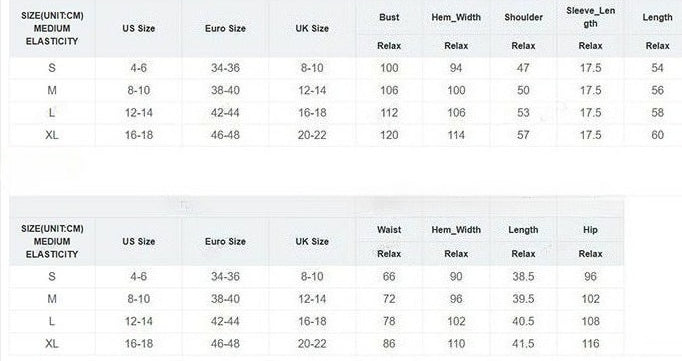Select the M row label in bottom table
The width and height of the screenshot is (682, 361).
(52, 299)
